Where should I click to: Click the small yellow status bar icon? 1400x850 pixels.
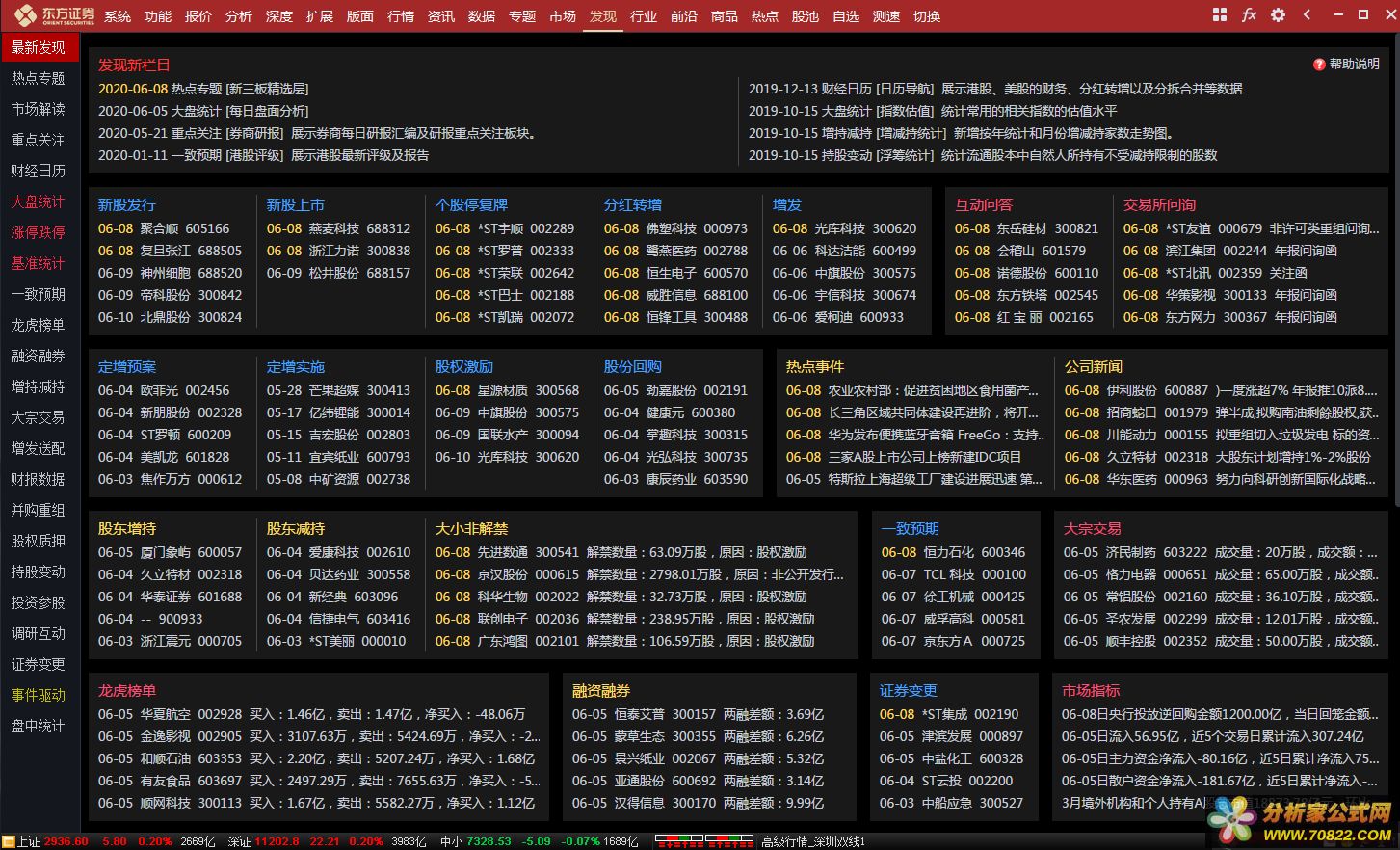(x=9, y=841)
